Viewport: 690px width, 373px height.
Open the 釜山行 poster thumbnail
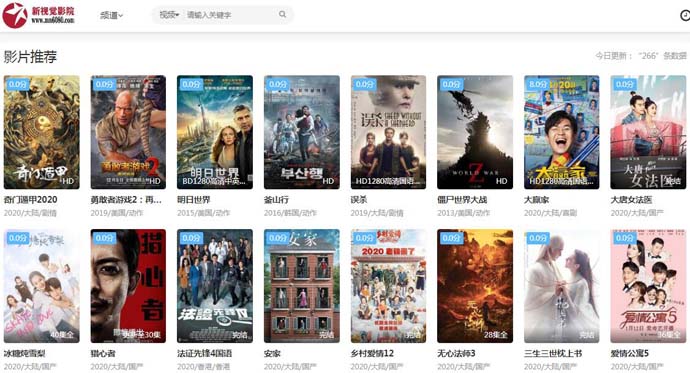pyautogui.click(x=302, y=132)
